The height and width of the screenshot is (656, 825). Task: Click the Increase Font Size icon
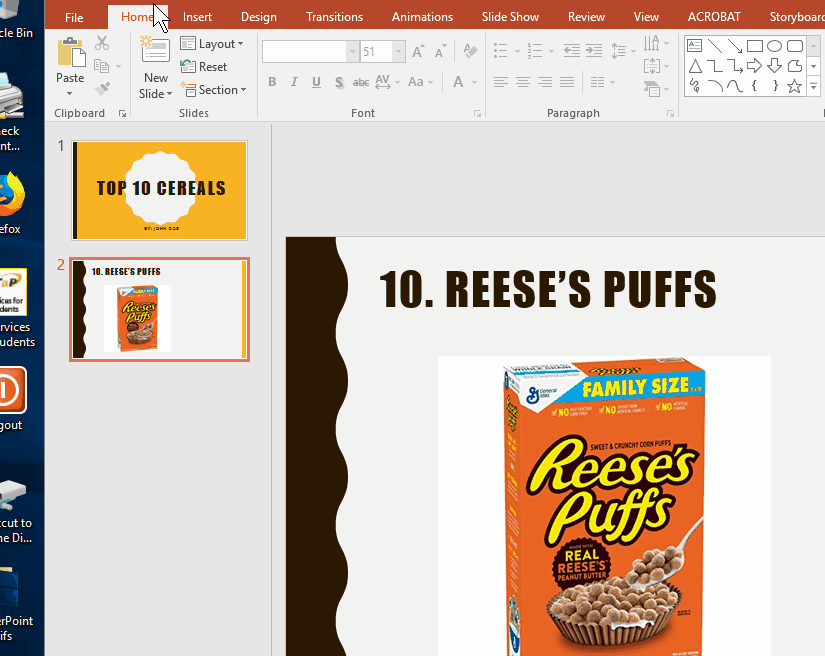click(418, 52)
